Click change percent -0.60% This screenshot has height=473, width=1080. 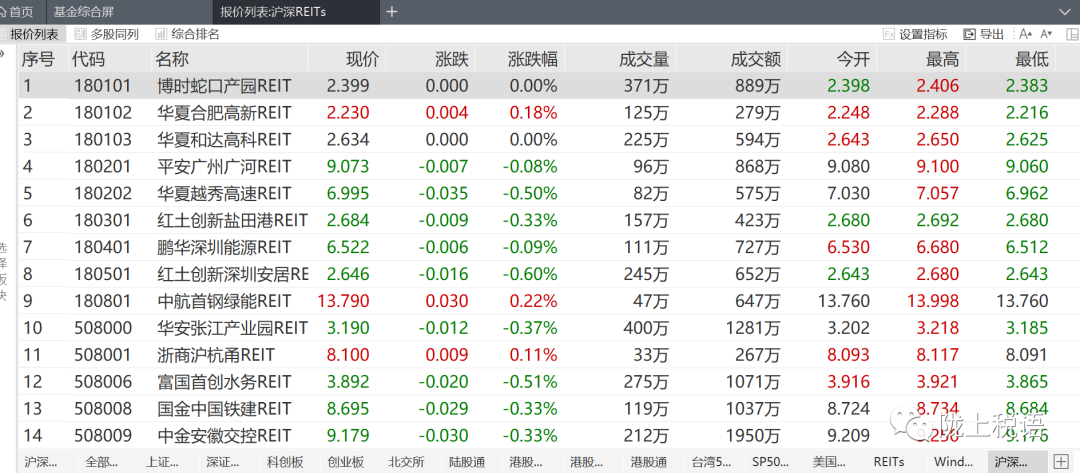click(x=530, y=274)
